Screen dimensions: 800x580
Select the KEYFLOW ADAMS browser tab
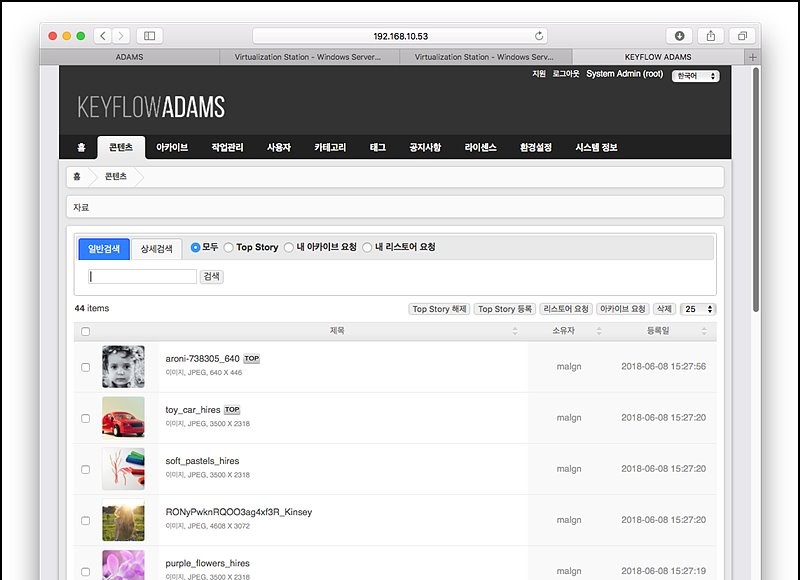658,57
